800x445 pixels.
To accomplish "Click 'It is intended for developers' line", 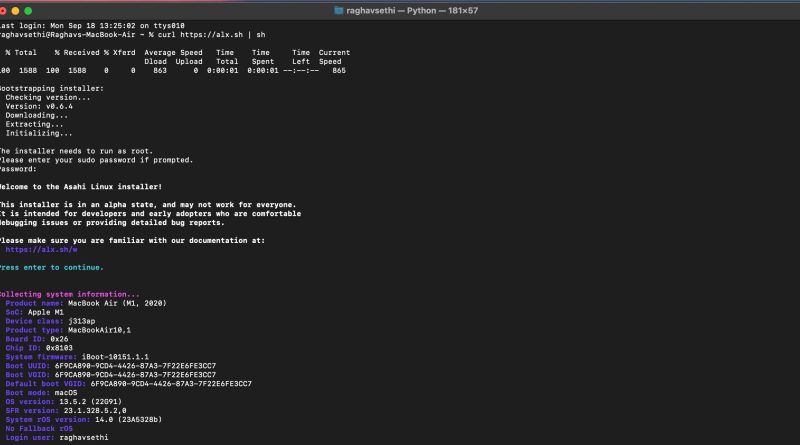I will click(x=151, y=214).
